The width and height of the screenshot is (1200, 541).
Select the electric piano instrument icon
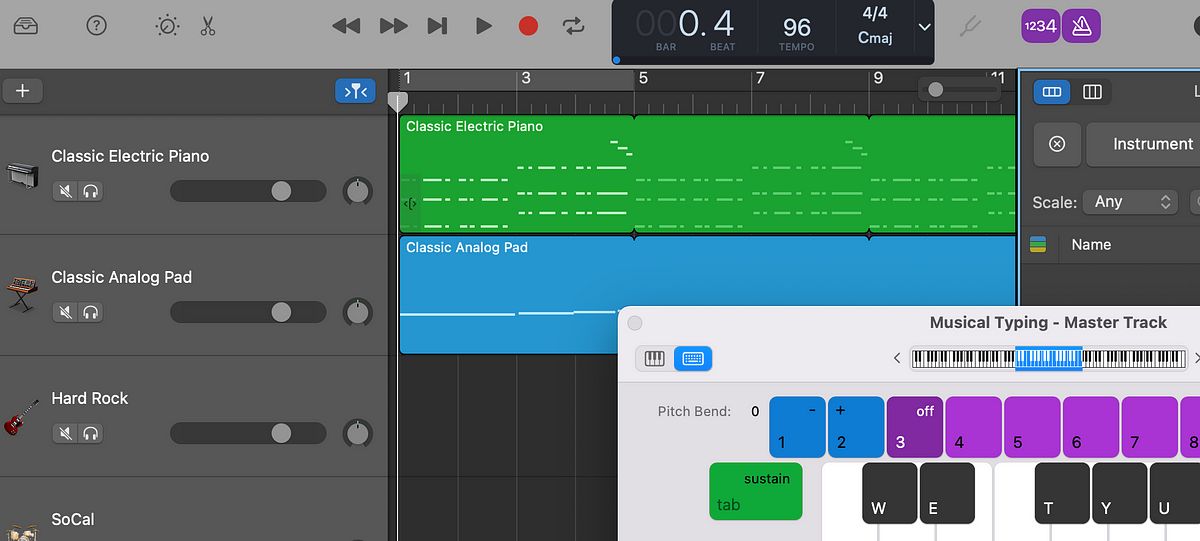pos(21,175)
